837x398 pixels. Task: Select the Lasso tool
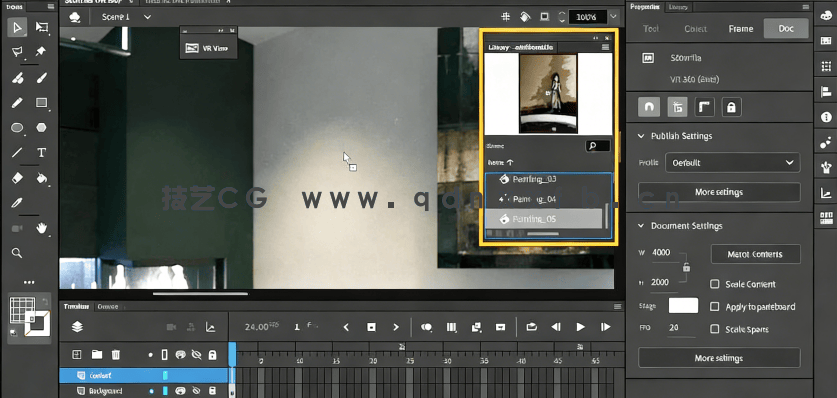pyautogui.click(x=17, y=52)
